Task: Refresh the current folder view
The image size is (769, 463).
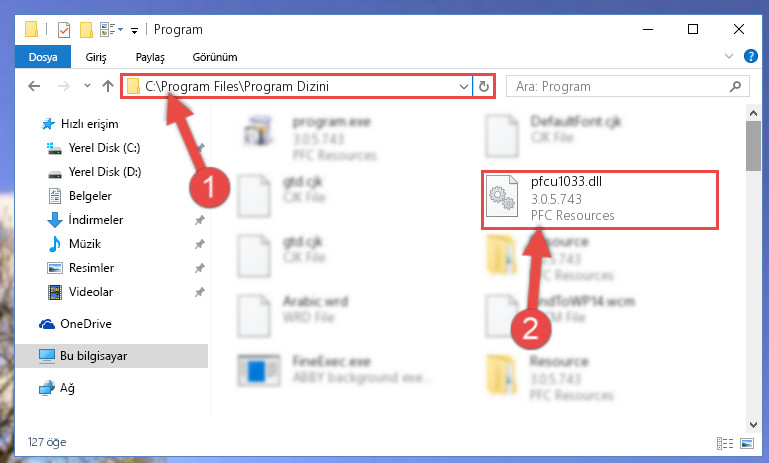Action: click(x=484, y=86)
